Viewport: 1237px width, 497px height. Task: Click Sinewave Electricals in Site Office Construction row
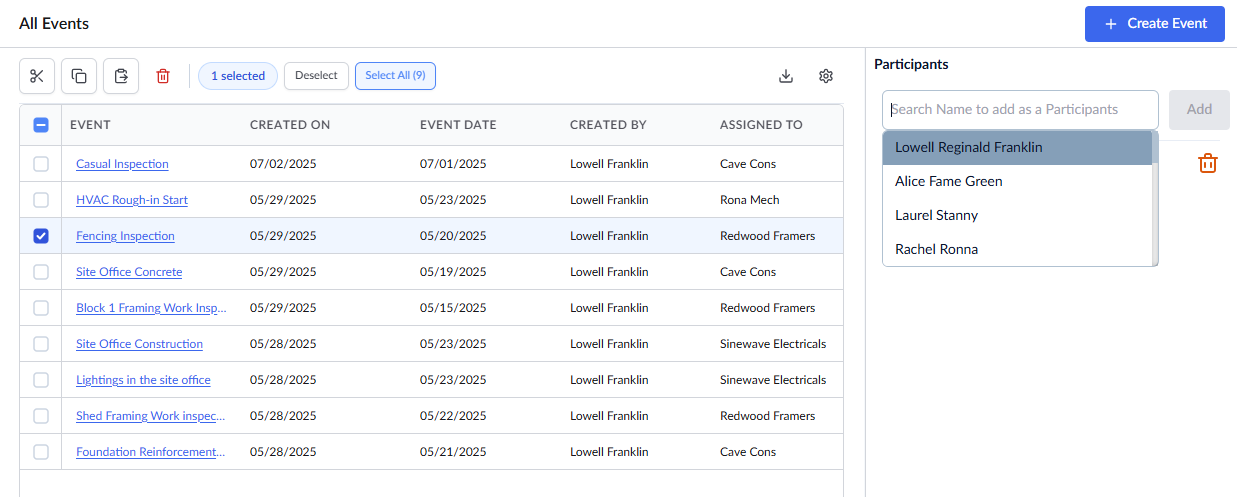click(x=773, y=344)
